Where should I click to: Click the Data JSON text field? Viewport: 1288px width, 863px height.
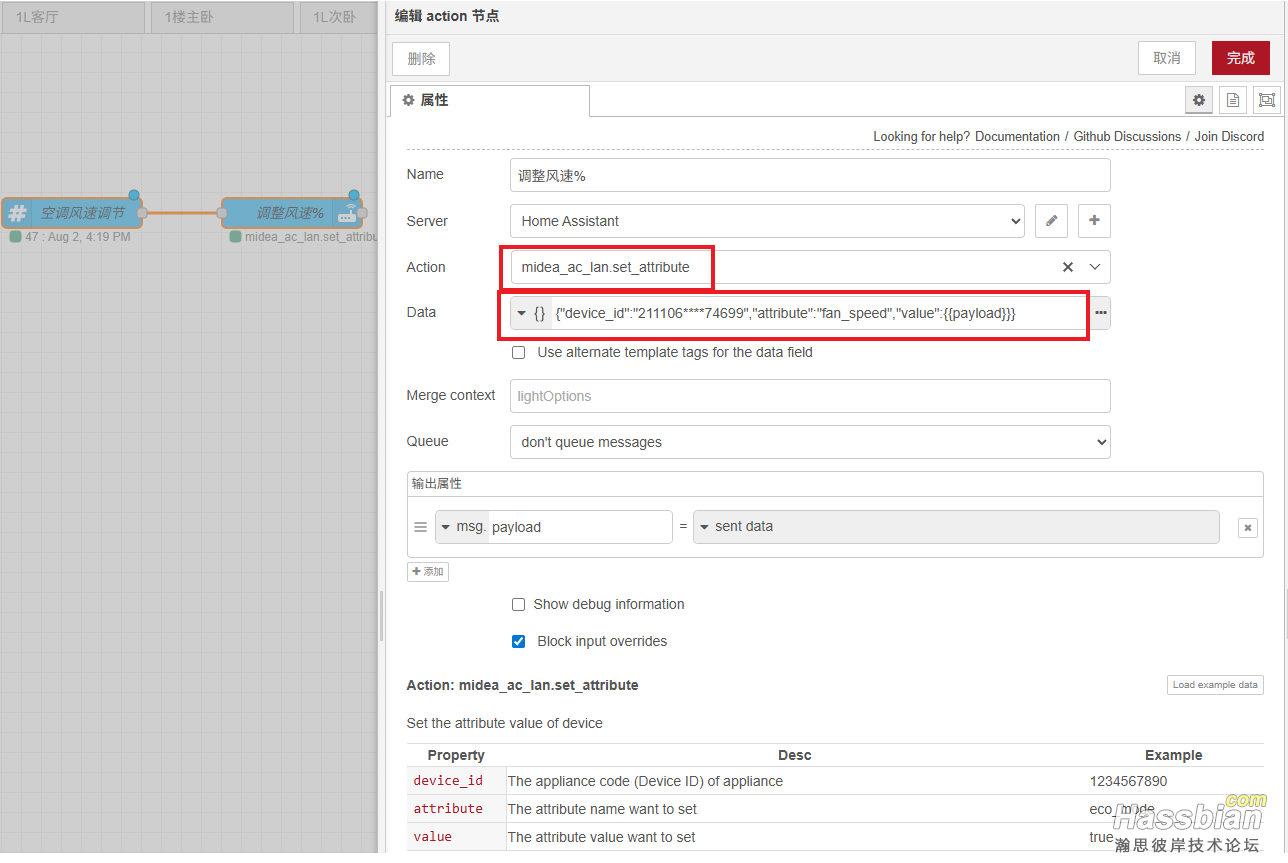(x=820, y=313)
